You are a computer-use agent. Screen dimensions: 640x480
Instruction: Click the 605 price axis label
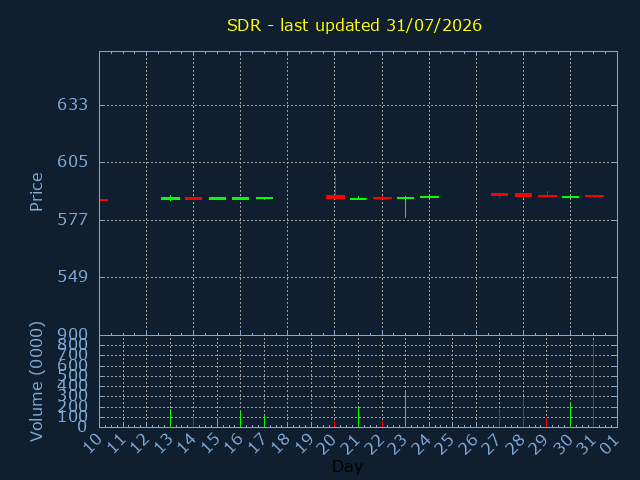(x=72, y=162)
